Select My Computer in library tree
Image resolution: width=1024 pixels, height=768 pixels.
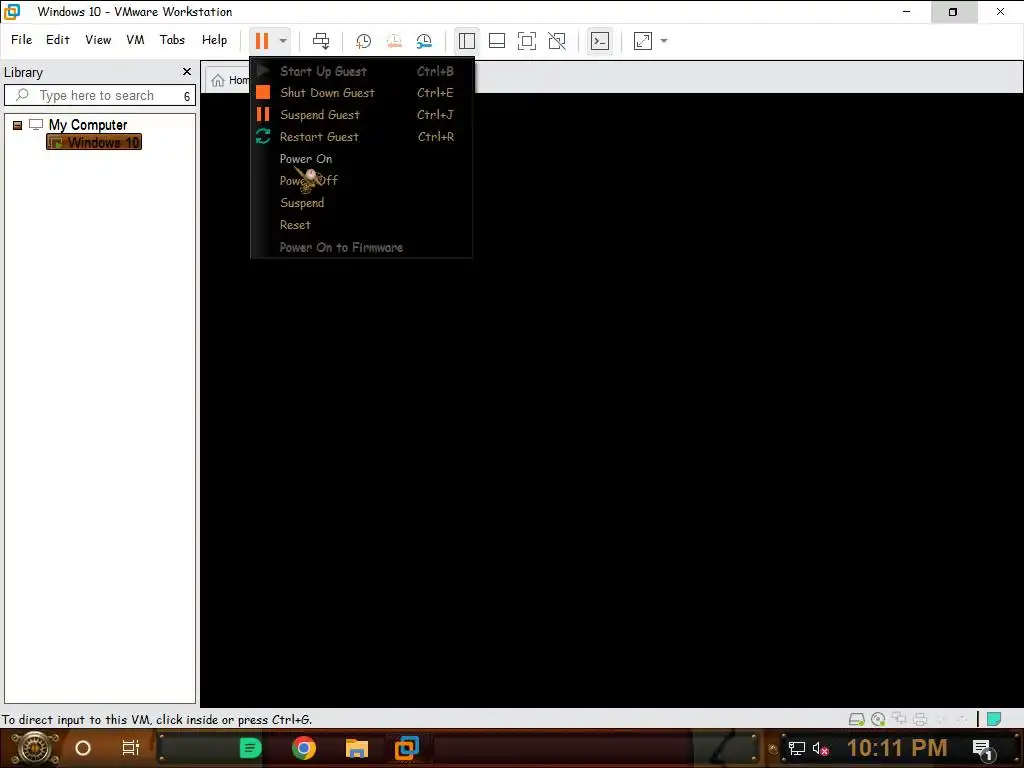click(x=88, y=125)
